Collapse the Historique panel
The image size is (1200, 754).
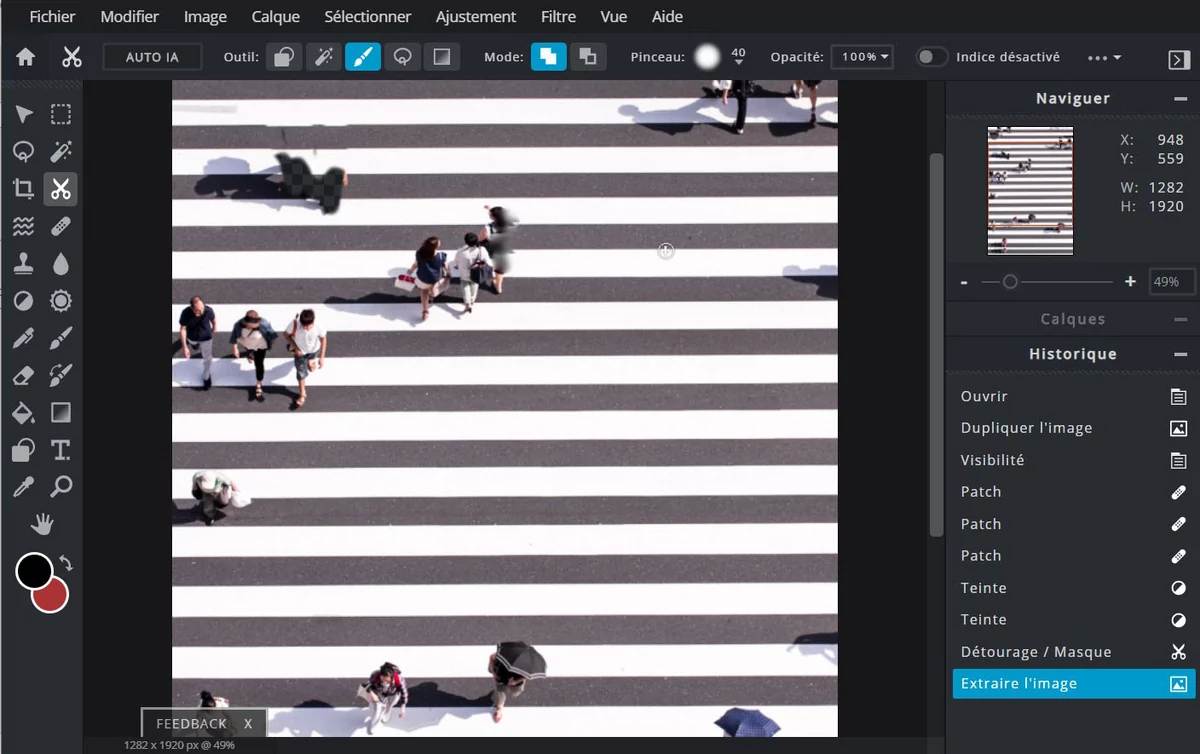point(1180,354)
